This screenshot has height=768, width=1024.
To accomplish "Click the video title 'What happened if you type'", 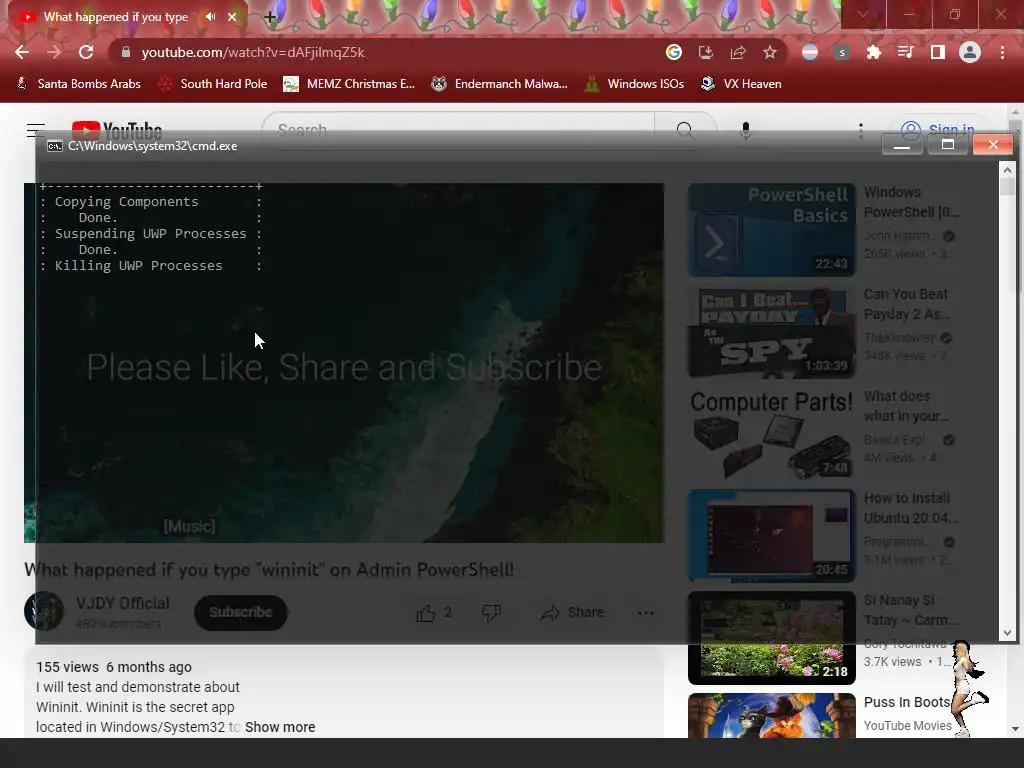I will pos(269,570).
